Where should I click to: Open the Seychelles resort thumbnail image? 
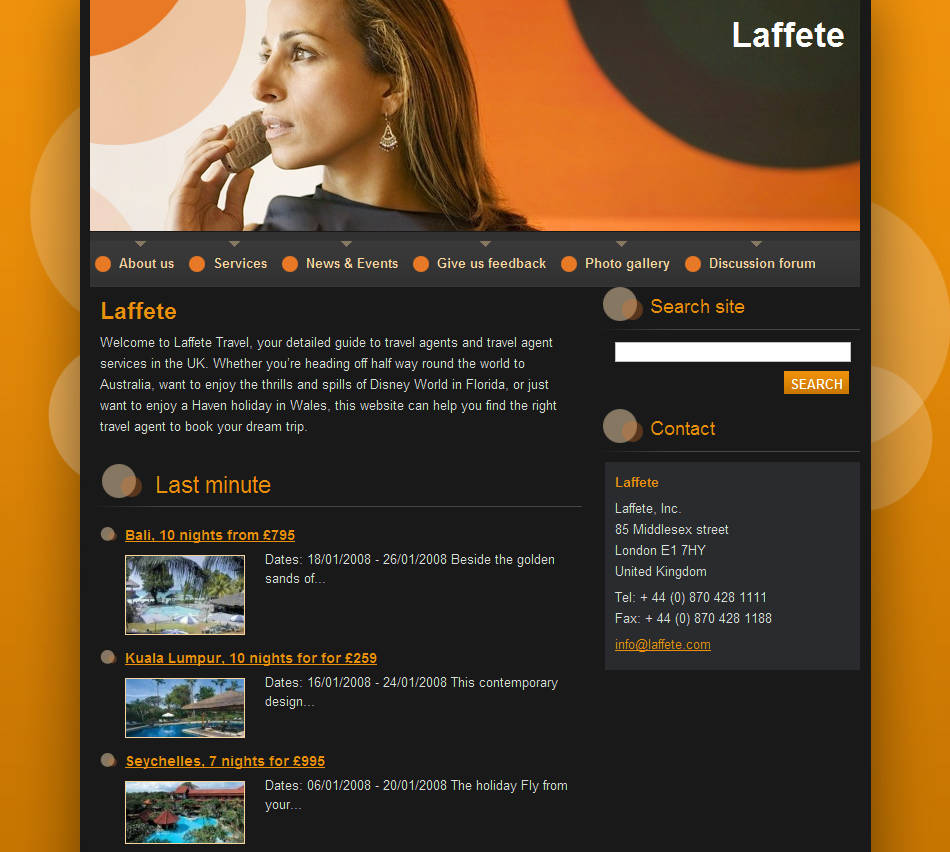coord(185,812)
